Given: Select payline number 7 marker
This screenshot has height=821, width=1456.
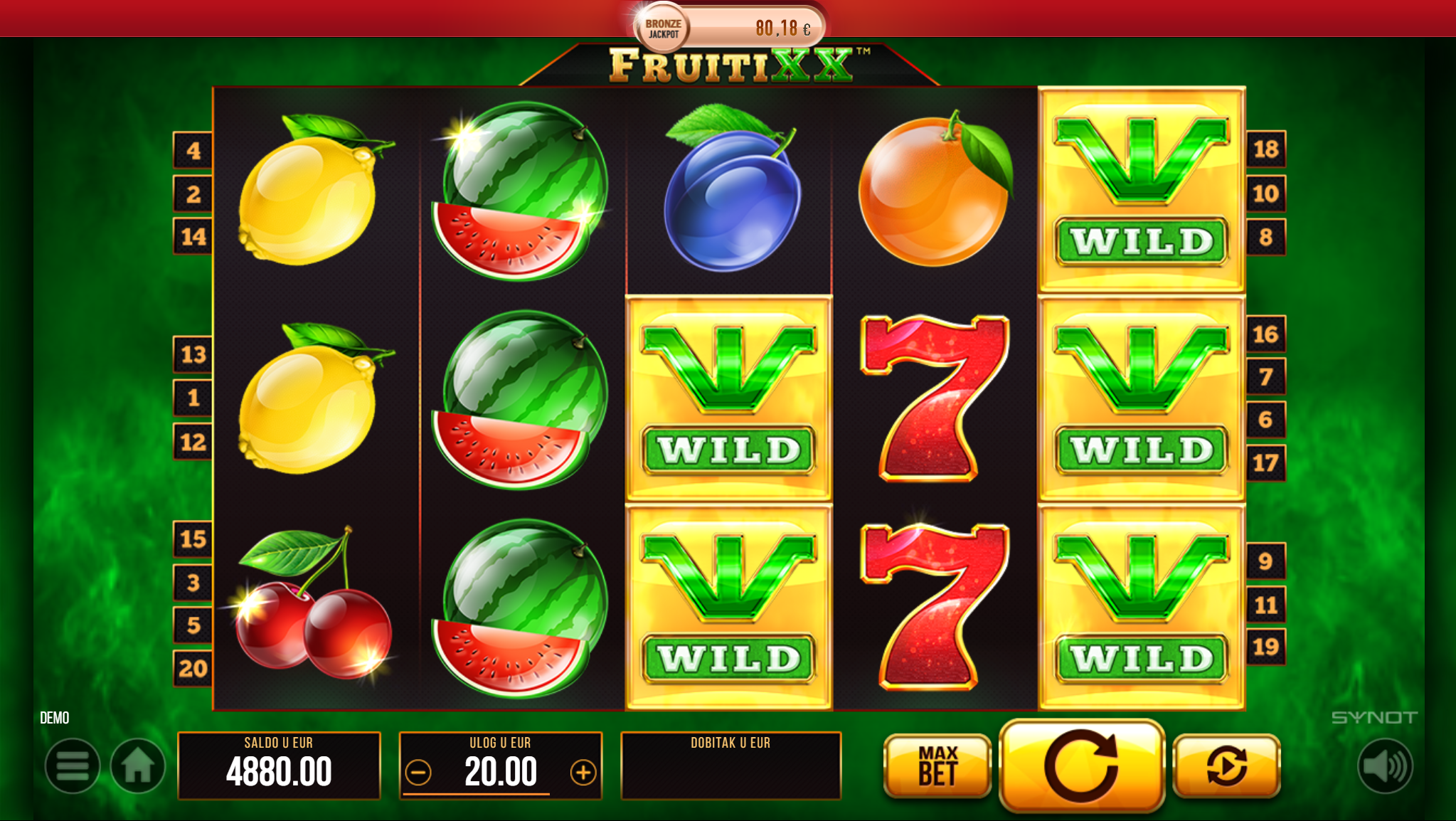Looking at the screenshot, I should (x=1266, y=376).
